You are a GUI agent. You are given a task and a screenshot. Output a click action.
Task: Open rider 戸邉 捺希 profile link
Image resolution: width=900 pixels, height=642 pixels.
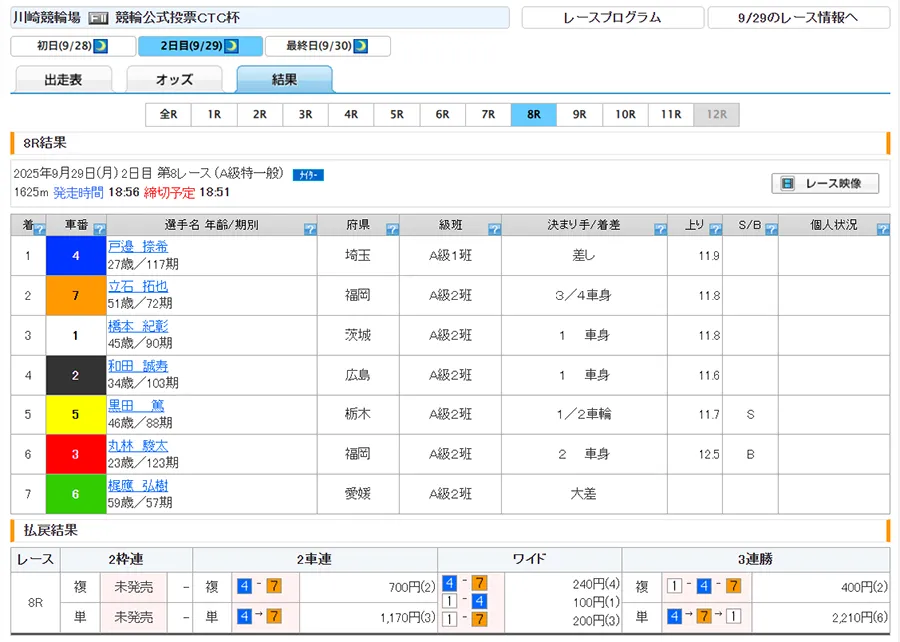point(137,247)
